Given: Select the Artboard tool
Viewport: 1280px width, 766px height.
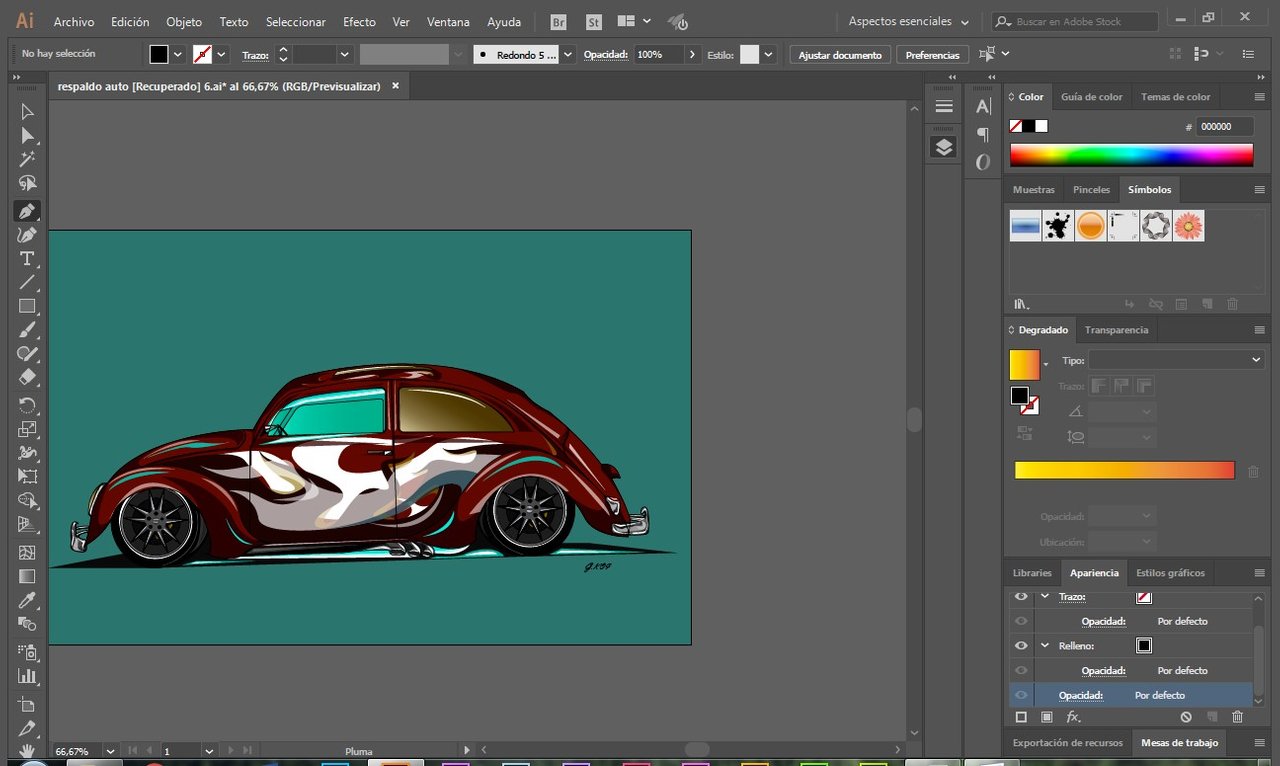Looking at the screenshot, I should click(27, 704).
